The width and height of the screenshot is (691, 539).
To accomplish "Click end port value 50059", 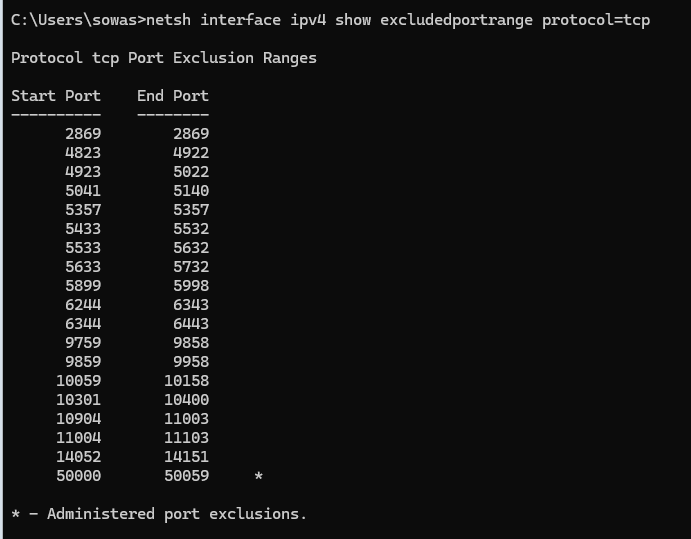I will (x=187, y=476).
